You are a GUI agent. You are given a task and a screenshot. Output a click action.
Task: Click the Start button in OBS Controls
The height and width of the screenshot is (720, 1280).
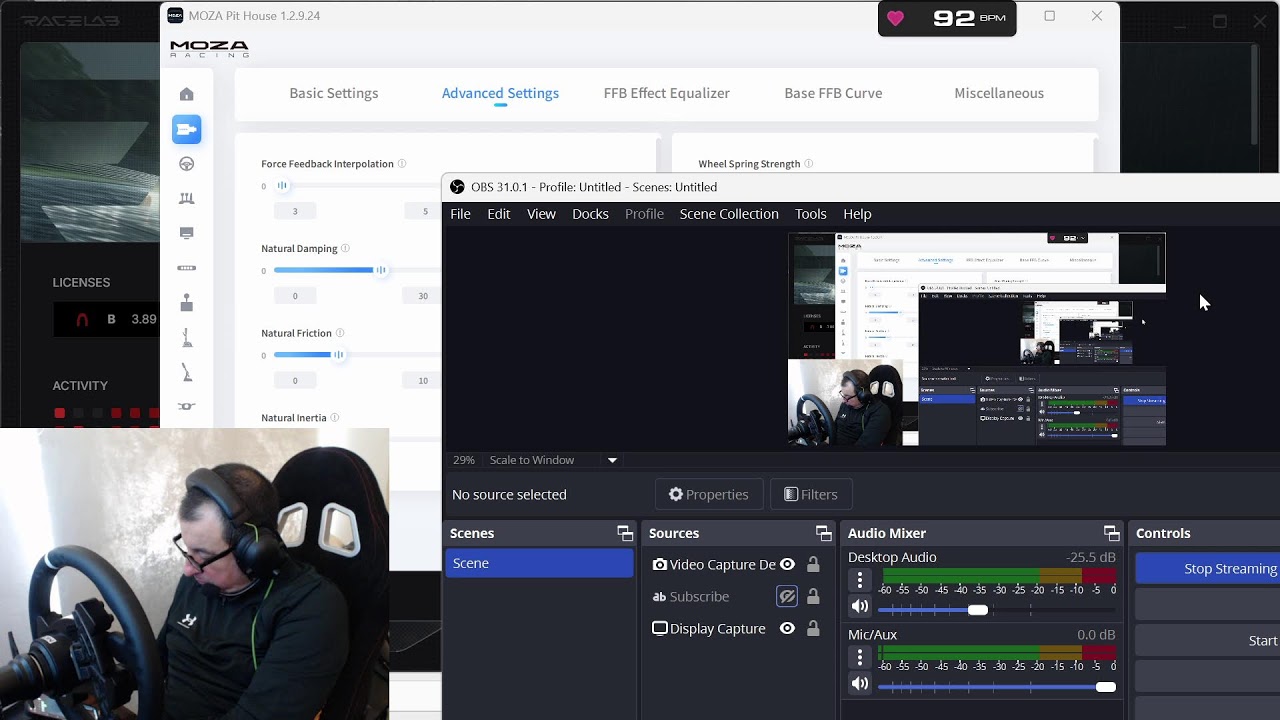click(1208, 640)
